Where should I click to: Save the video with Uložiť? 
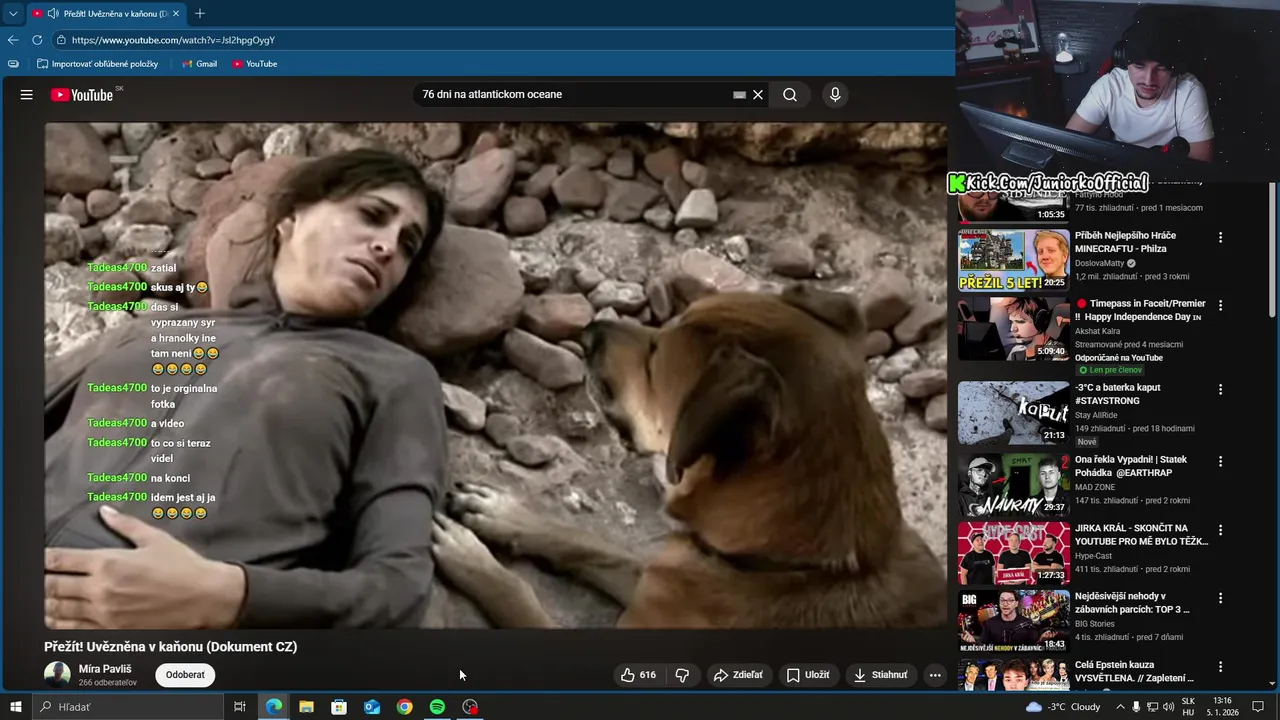tap(808, 675)
